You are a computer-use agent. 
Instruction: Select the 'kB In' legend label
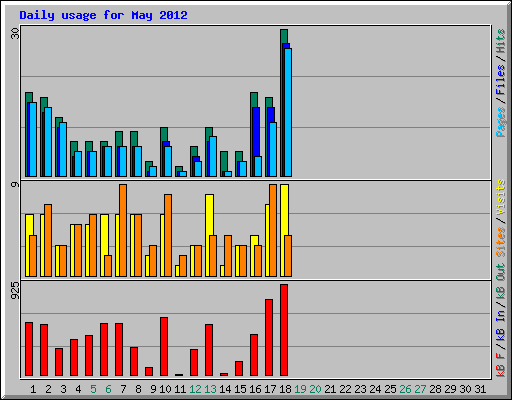click(501, 325)
